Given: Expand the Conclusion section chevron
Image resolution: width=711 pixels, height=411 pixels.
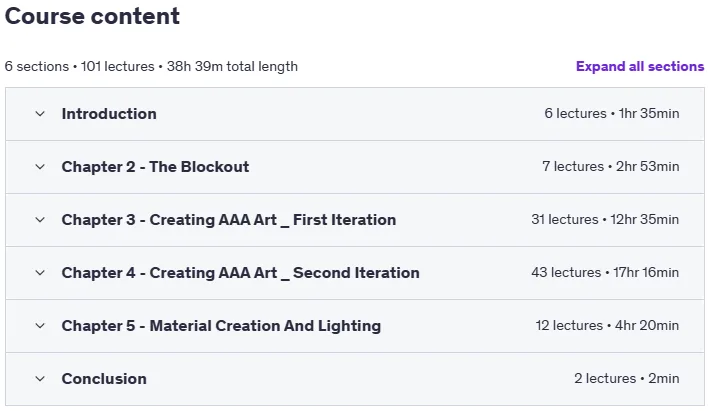Looking at the screenshot, I should click(x=40, y=379).
